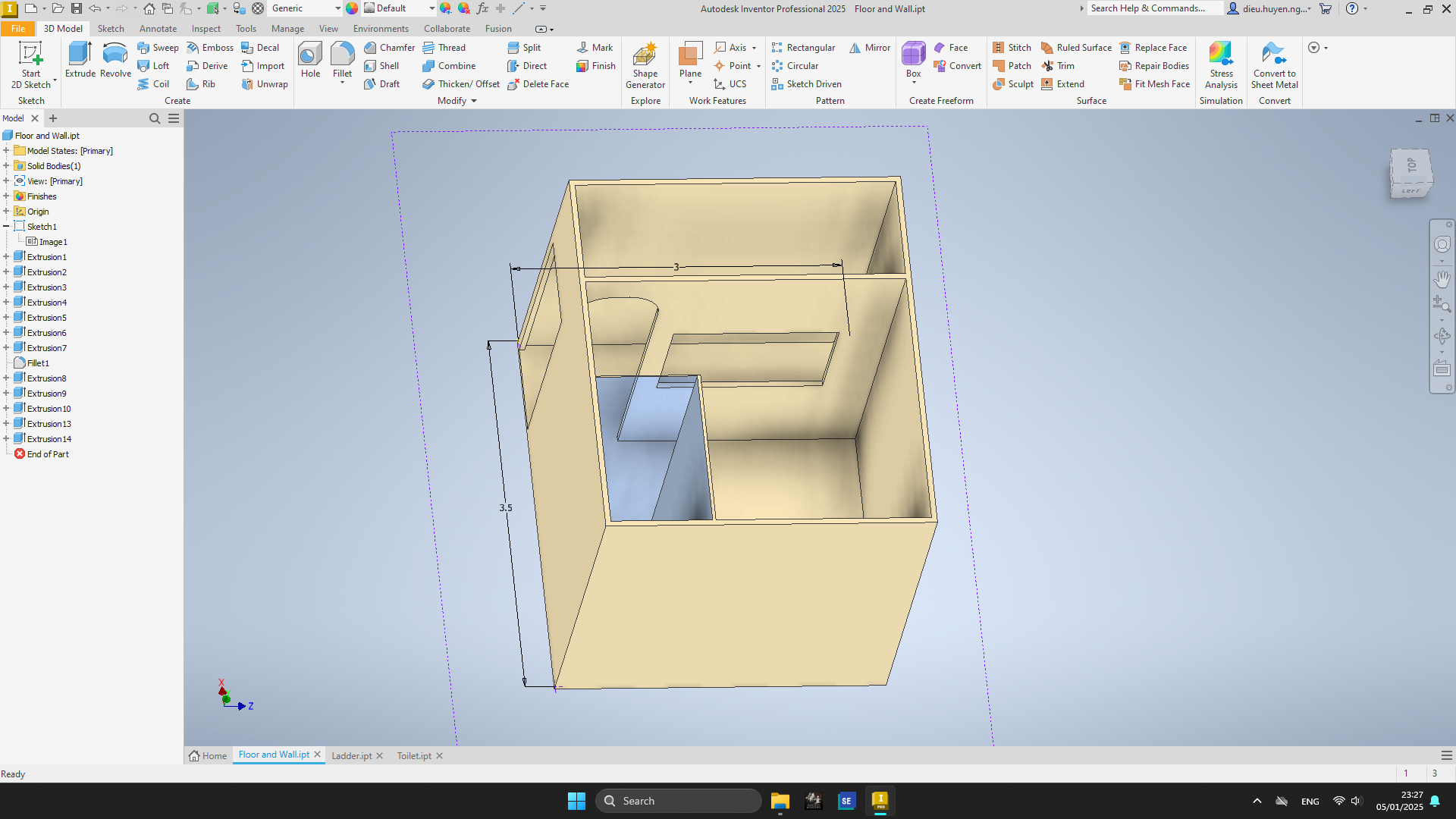Screen dimensions: 1456x819
Task: Open the Combine tool
Action: tap(449, 66)
